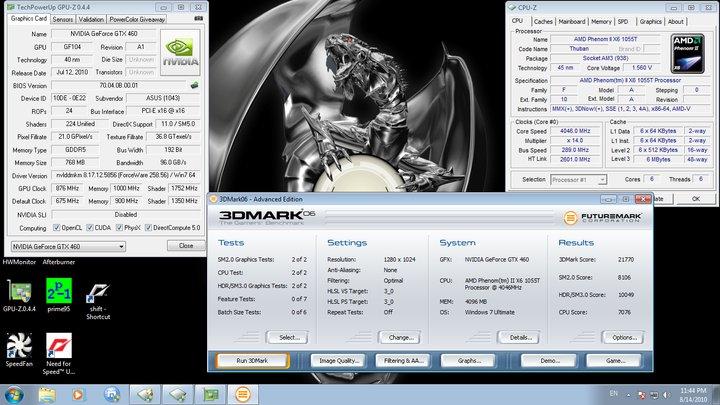This screenshot has width=720, height=405.
Task: Click the GPU Clock value 876 MHz
Action: pyautogui.click(x=67, y=188)
